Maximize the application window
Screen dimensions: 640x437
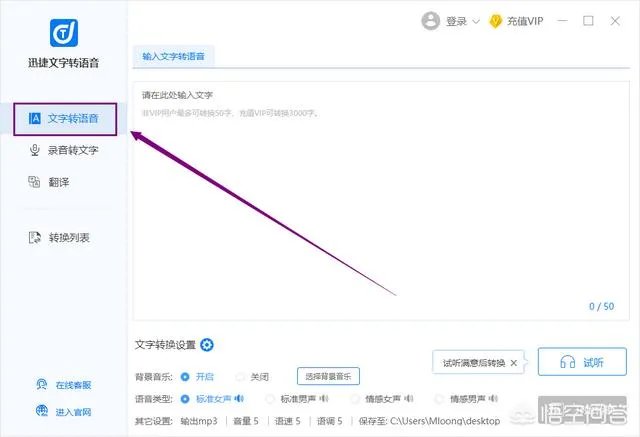pos(588,21)
